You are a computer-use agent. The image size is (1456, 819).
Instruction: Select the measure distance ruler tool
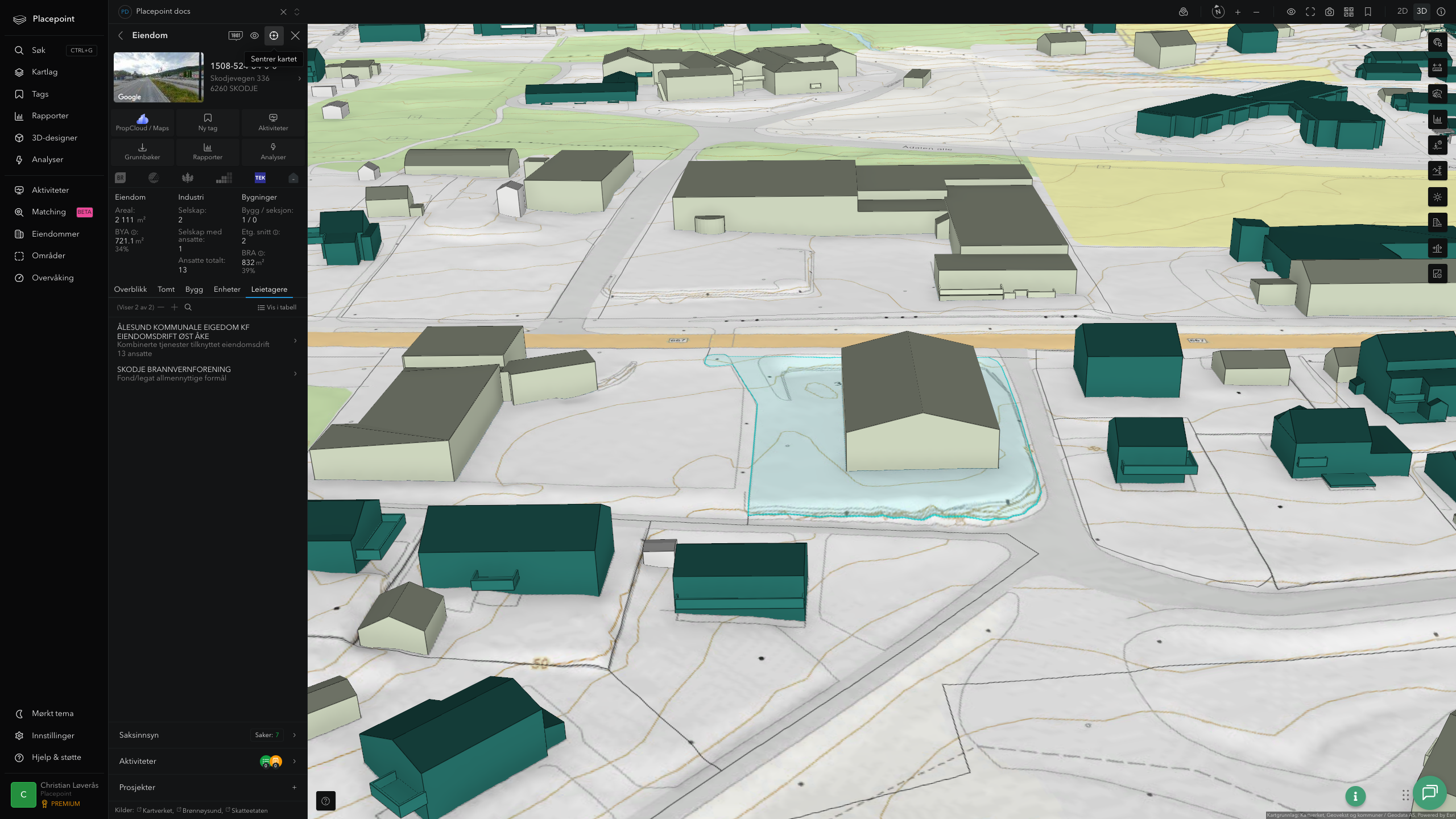pos(1437,68)
